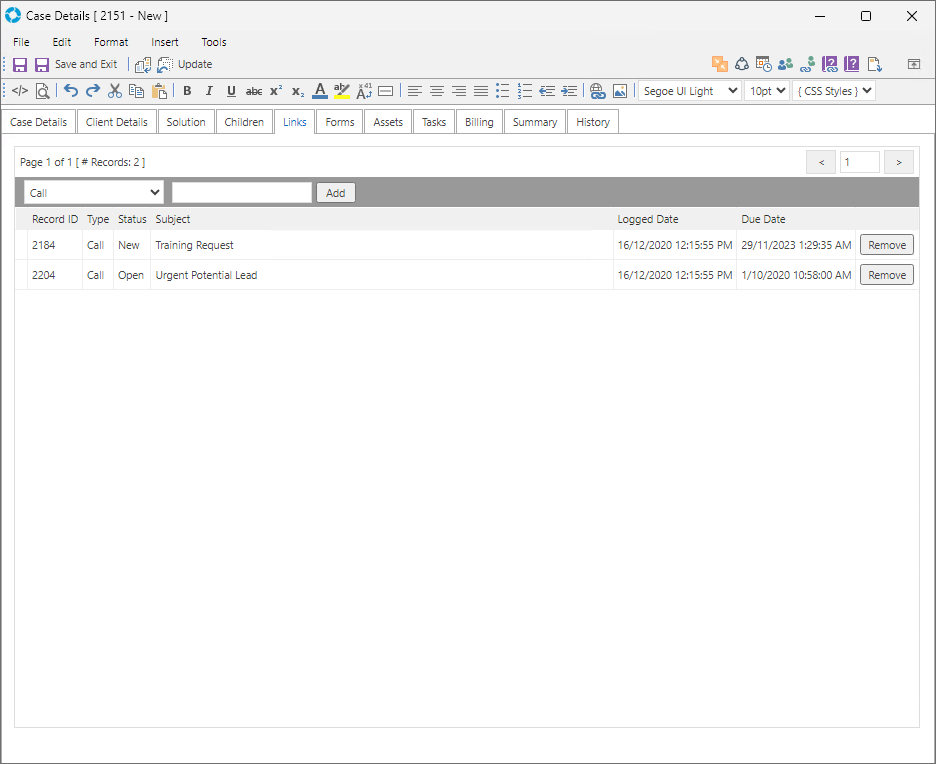Toggle italic formatting
936x764 pixels.
coord(209,91)
